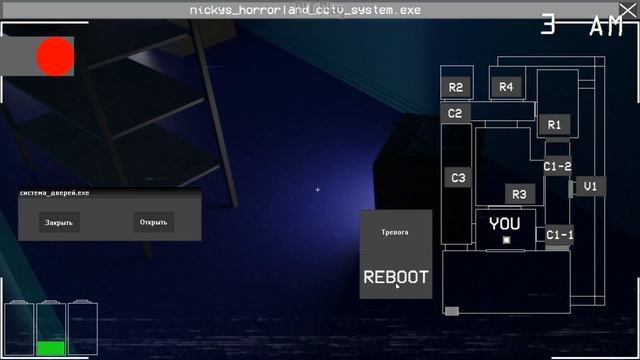Click the vent door marker beside V1
The width and height of the screenshot is (640, 360).
coord(571,189)
